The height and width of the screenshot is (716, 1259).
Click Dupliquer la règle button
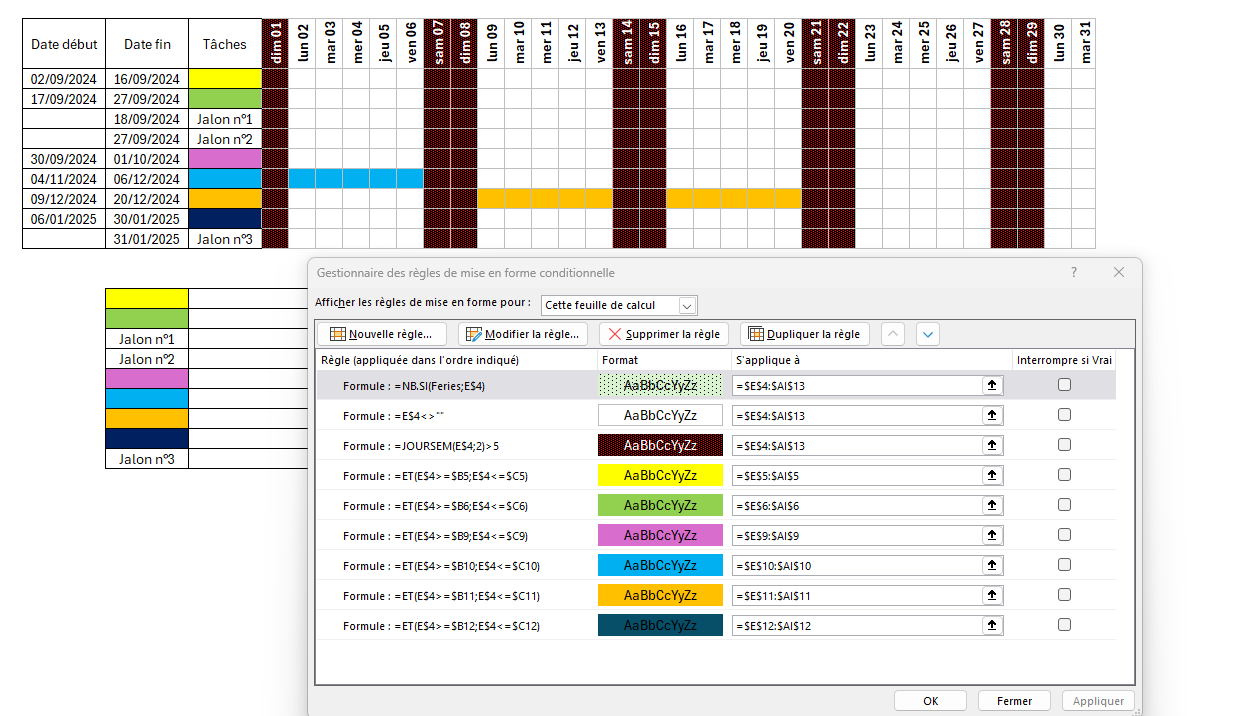pyautogui.click(x=804, y=334)
